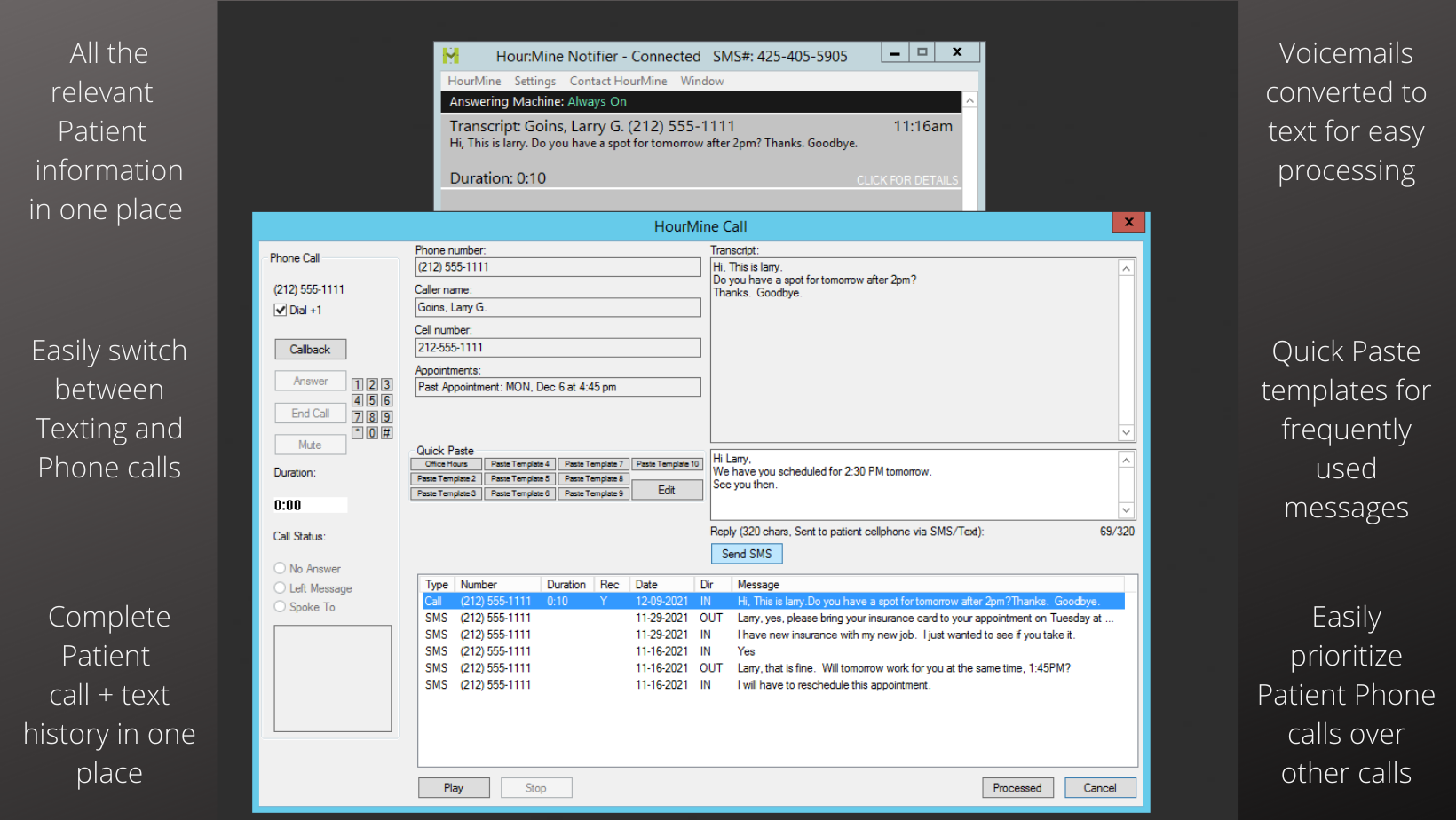Click dial pad key 2

[x=372, y=384]
